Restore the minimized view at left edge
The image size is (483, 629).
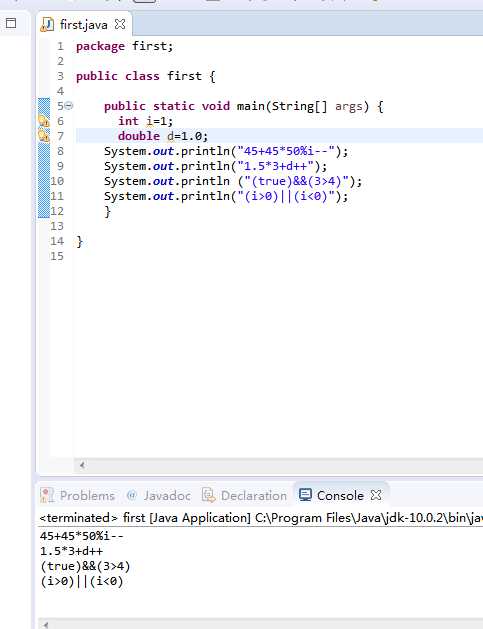(11, 23)
